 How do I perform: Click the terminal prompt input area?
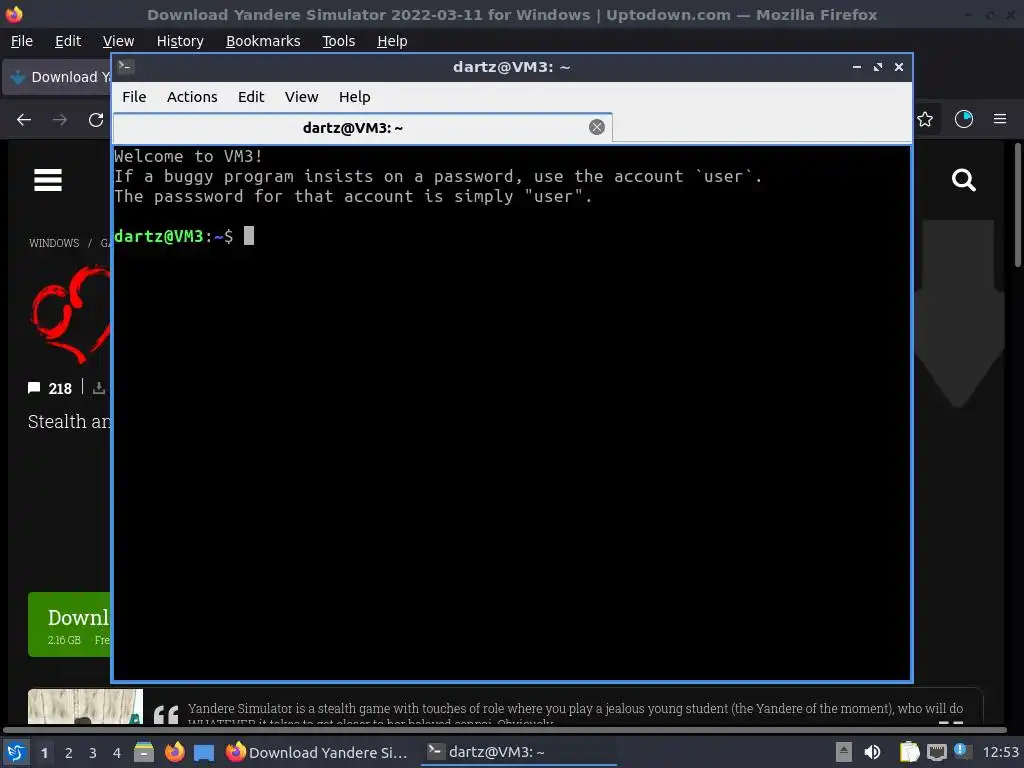point(249,236)
